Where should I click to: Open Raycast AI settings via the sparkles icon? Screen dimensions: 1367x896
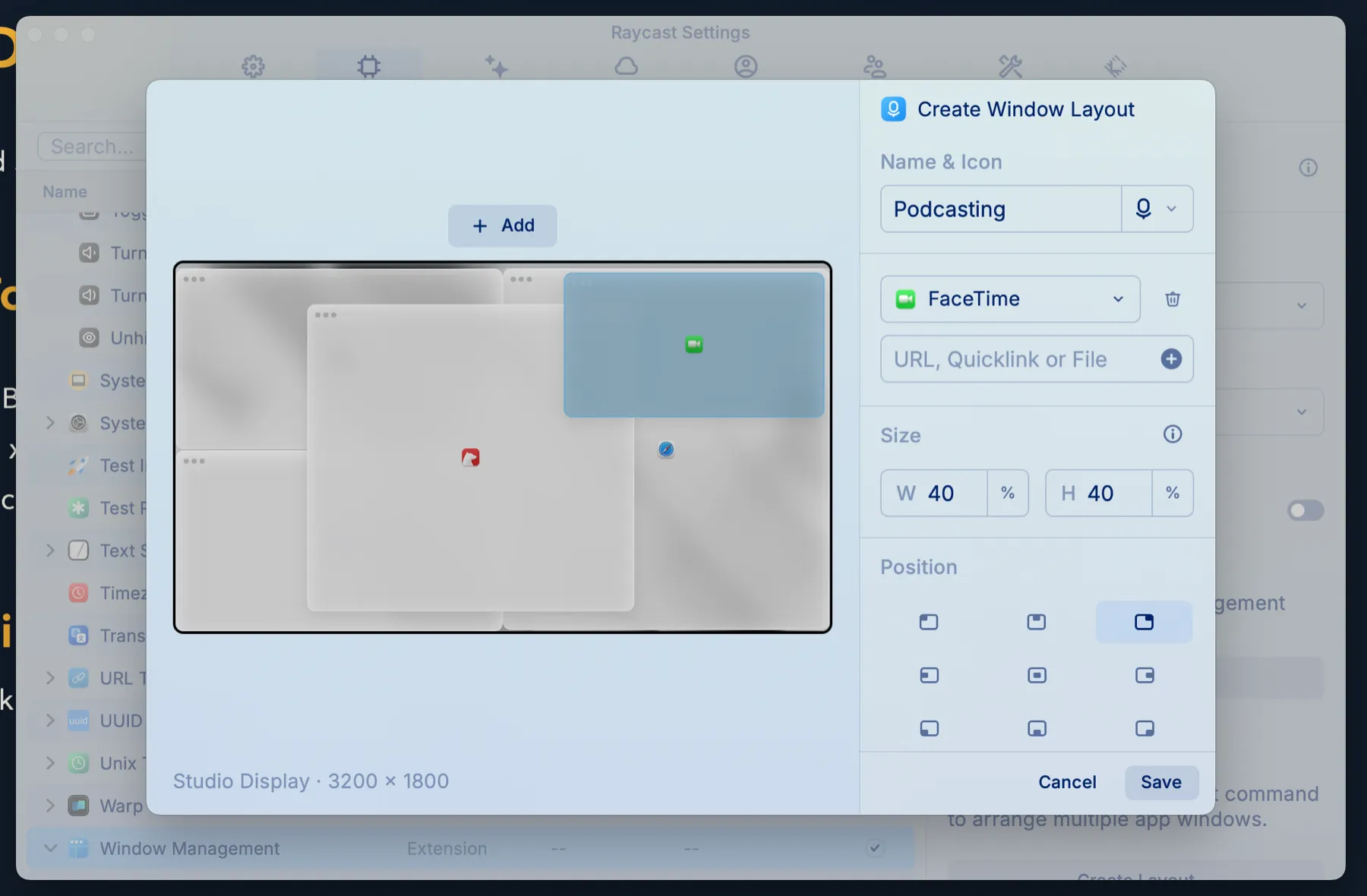[497, 66]
